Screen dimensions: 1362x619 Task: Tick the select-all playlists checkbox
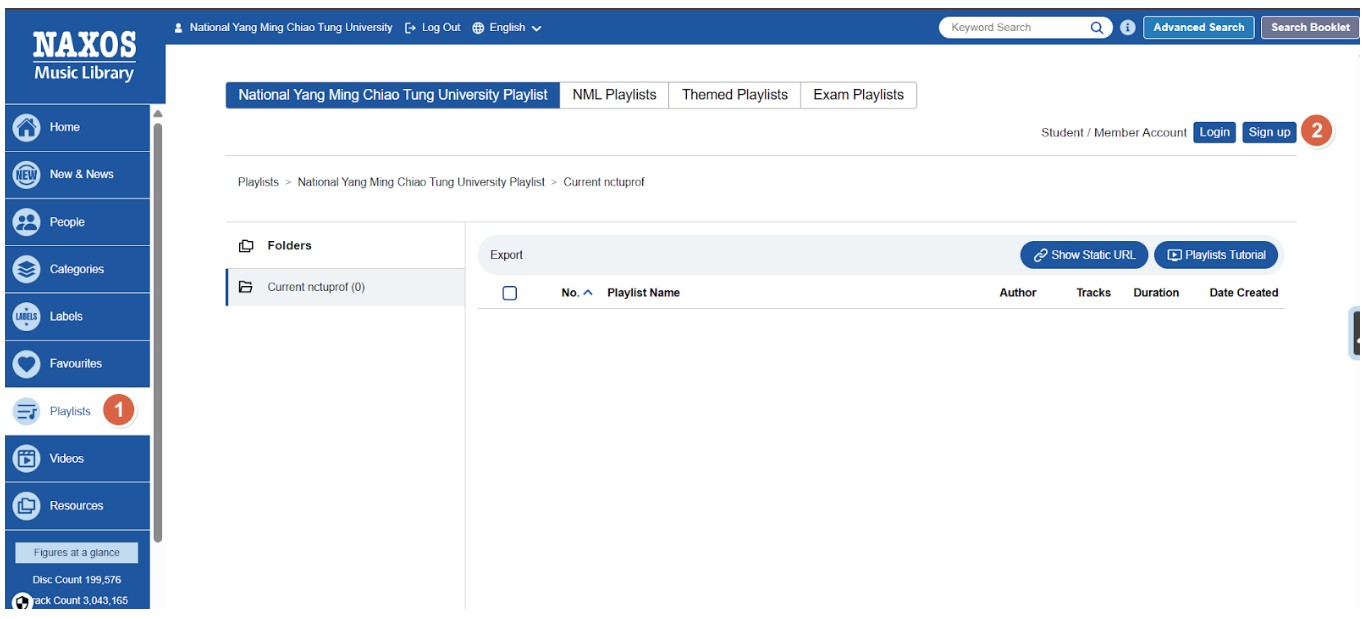click(x=510, y=293)
